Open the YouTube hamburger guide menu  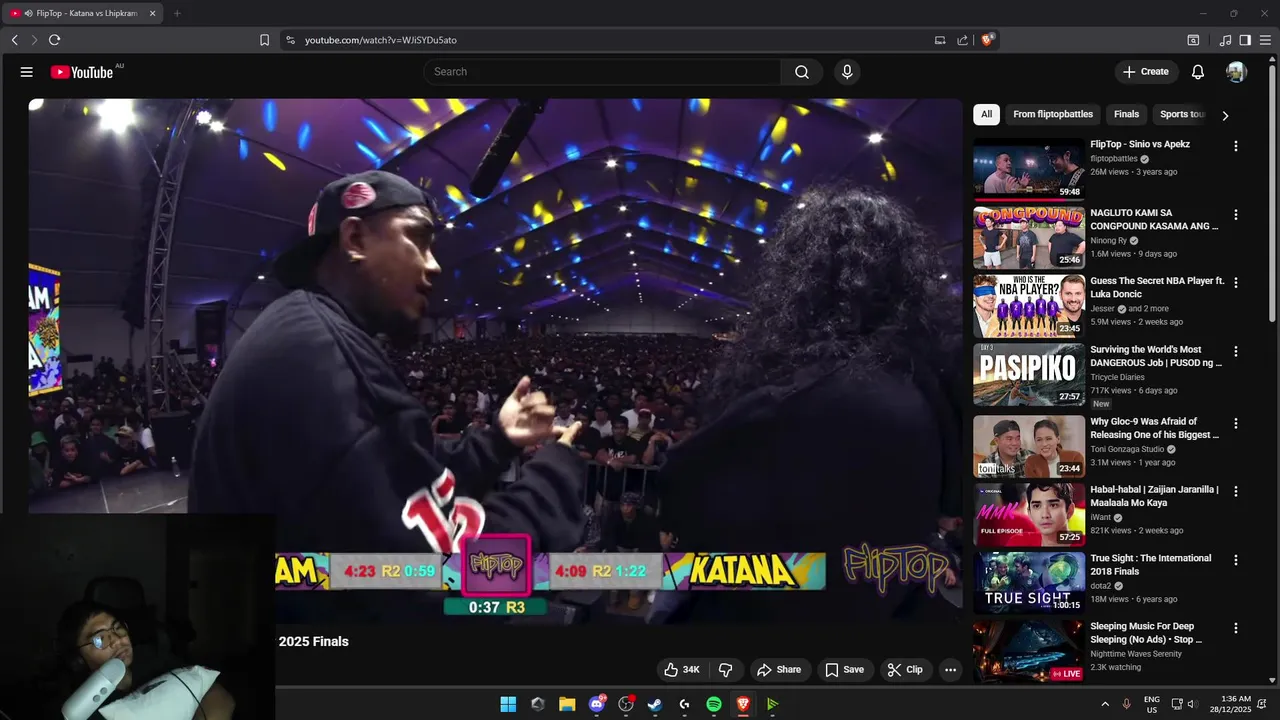(27, 72)
